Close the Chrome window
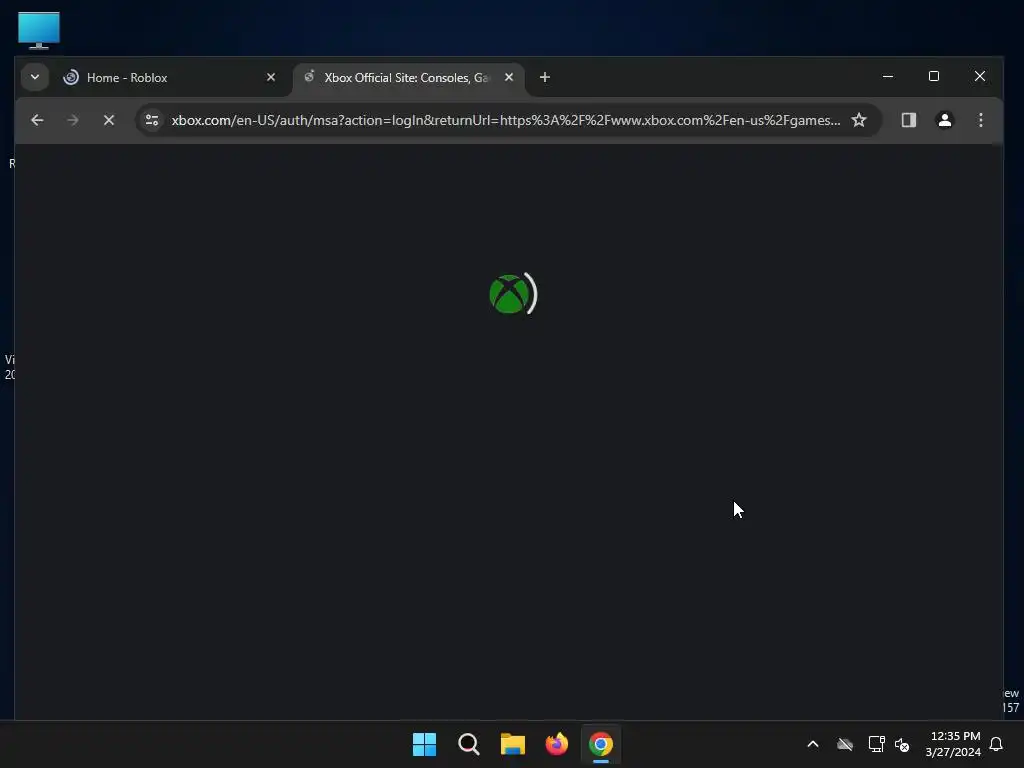The width and height of the screenshot is (1024, 768). [980, 76]
